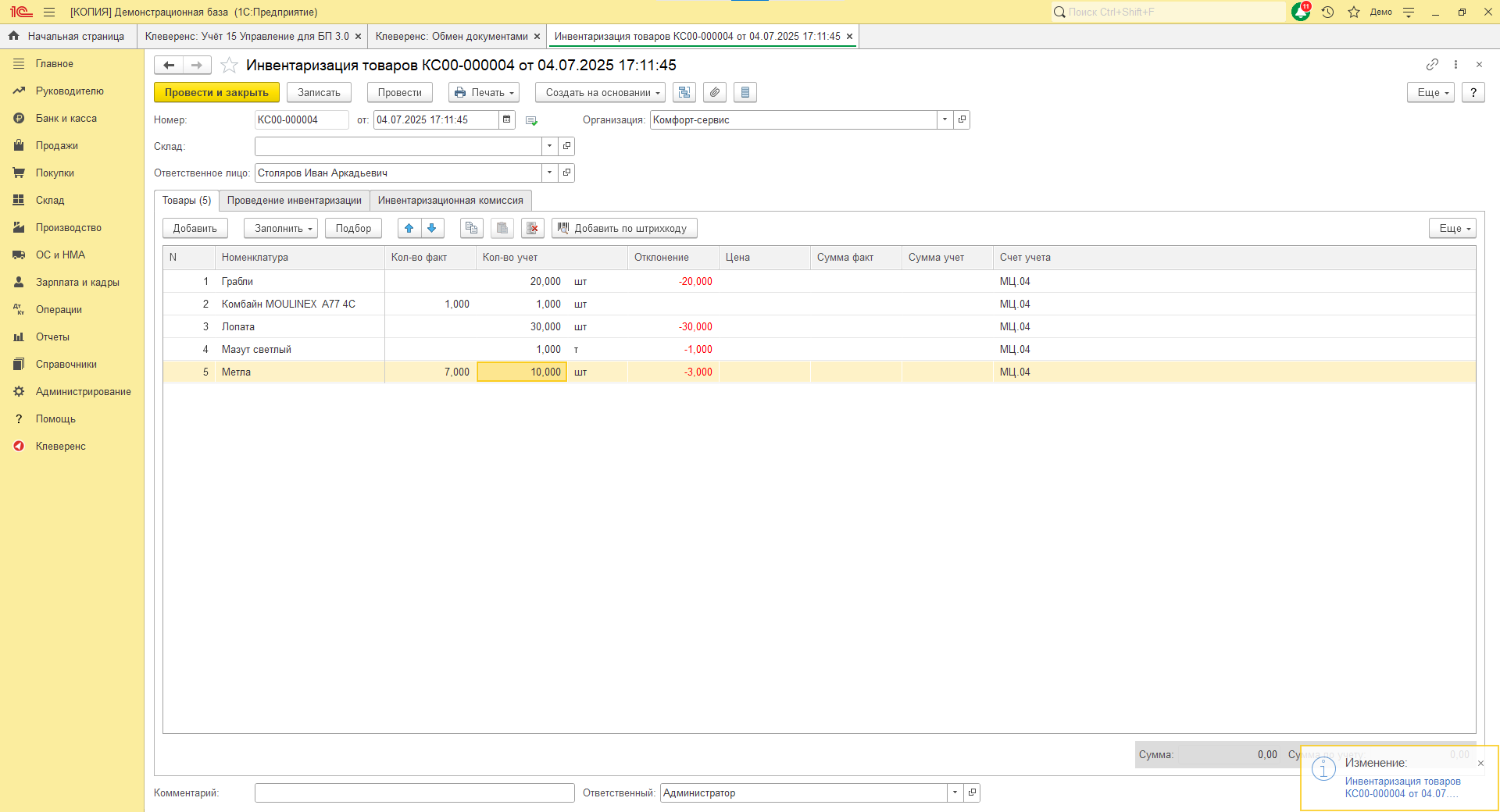Click Добавить по штрихкоду button
Image resolution: width=1500 pixels, height=812 pixels.
tap(624, 228)
